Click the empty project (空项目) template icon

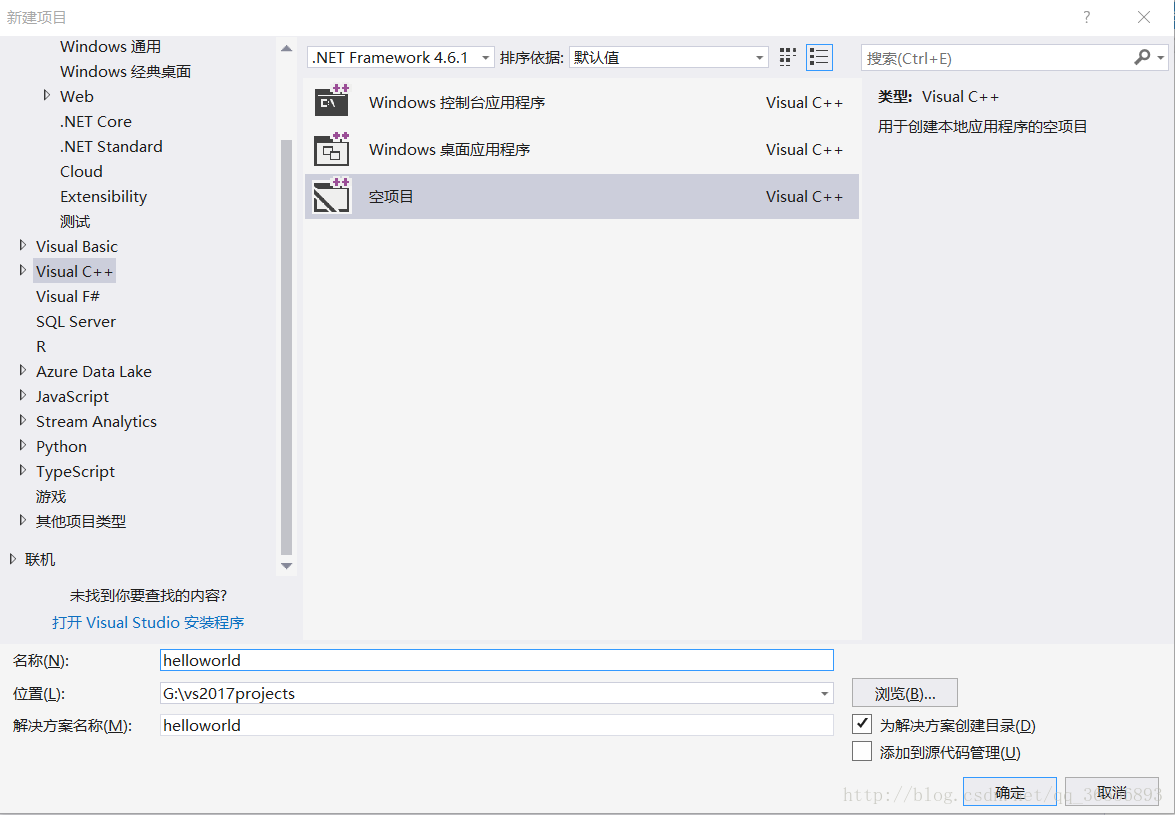coord(332,196)
